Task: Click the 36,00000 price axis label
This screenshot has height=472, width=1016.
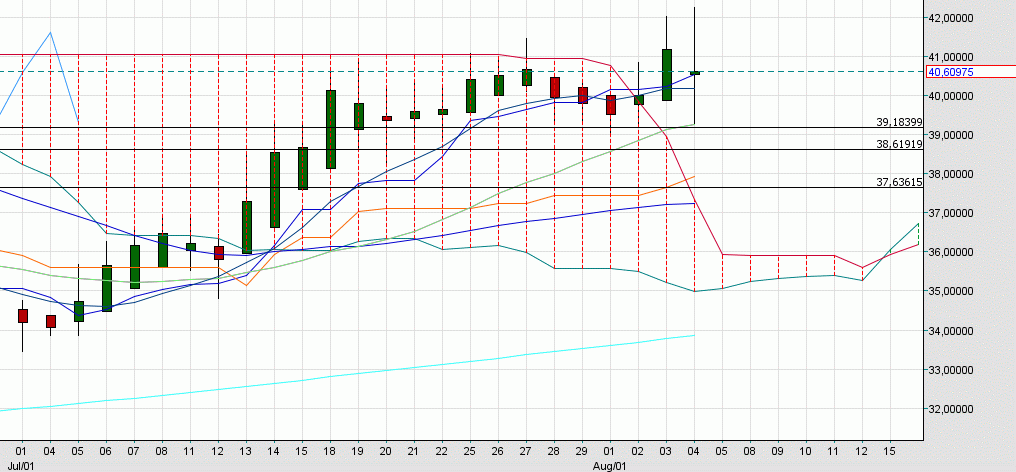Action: (951, 252)
